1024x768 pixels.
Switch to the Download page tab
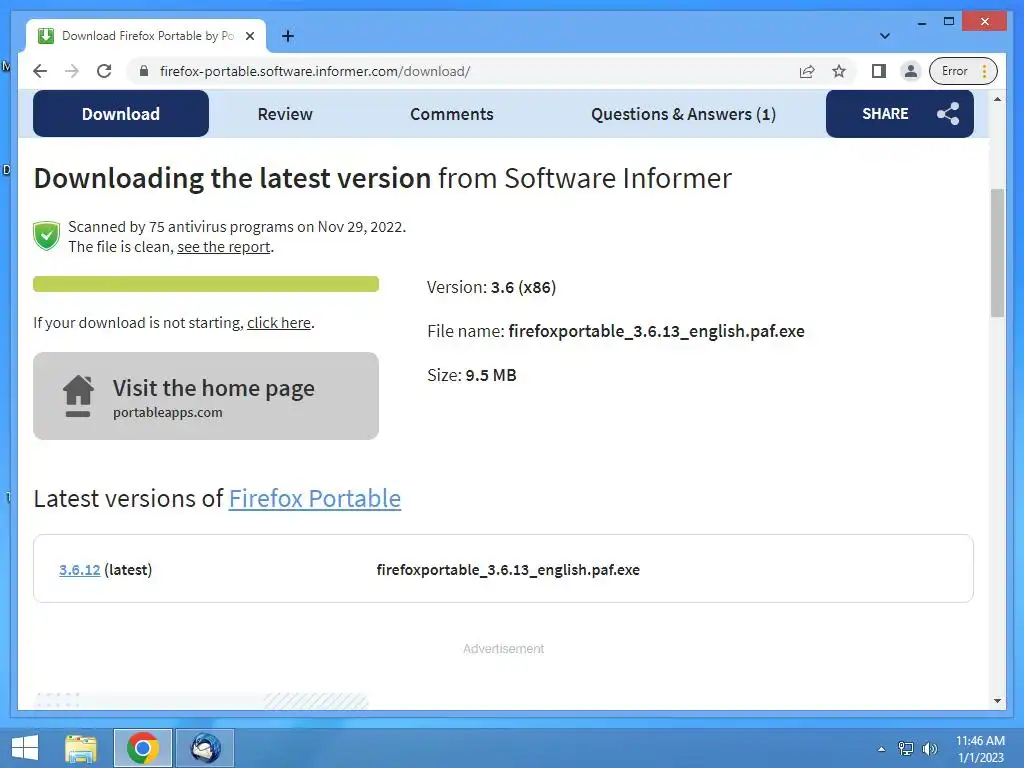coord(121,114)
